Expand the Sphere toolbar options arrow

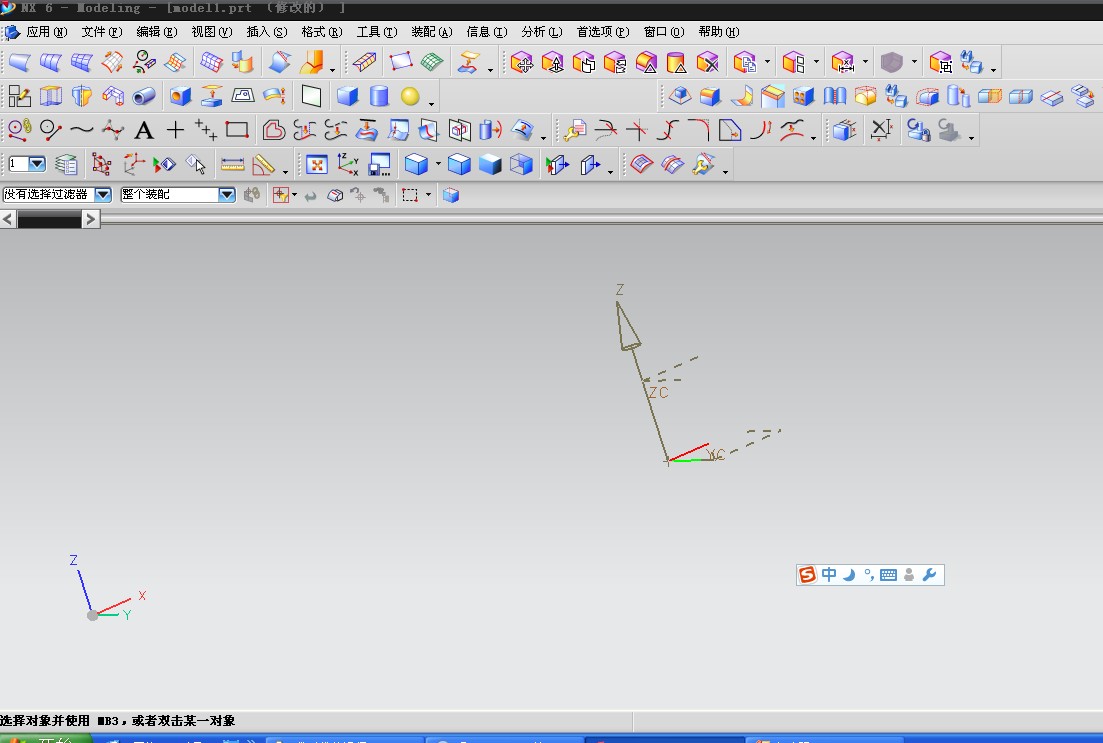(x=431, y=104)
